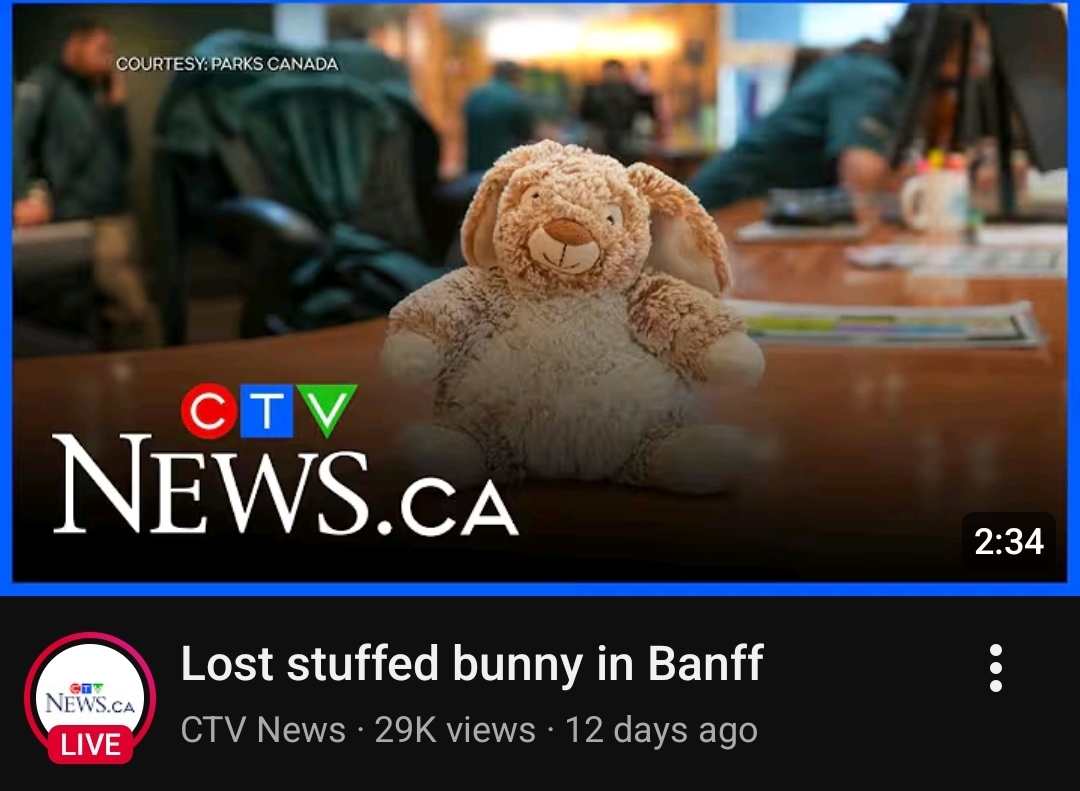The image size is (1080, 791).
Task: Click the 2:34 video duration badge
Action: point(1008,542)
